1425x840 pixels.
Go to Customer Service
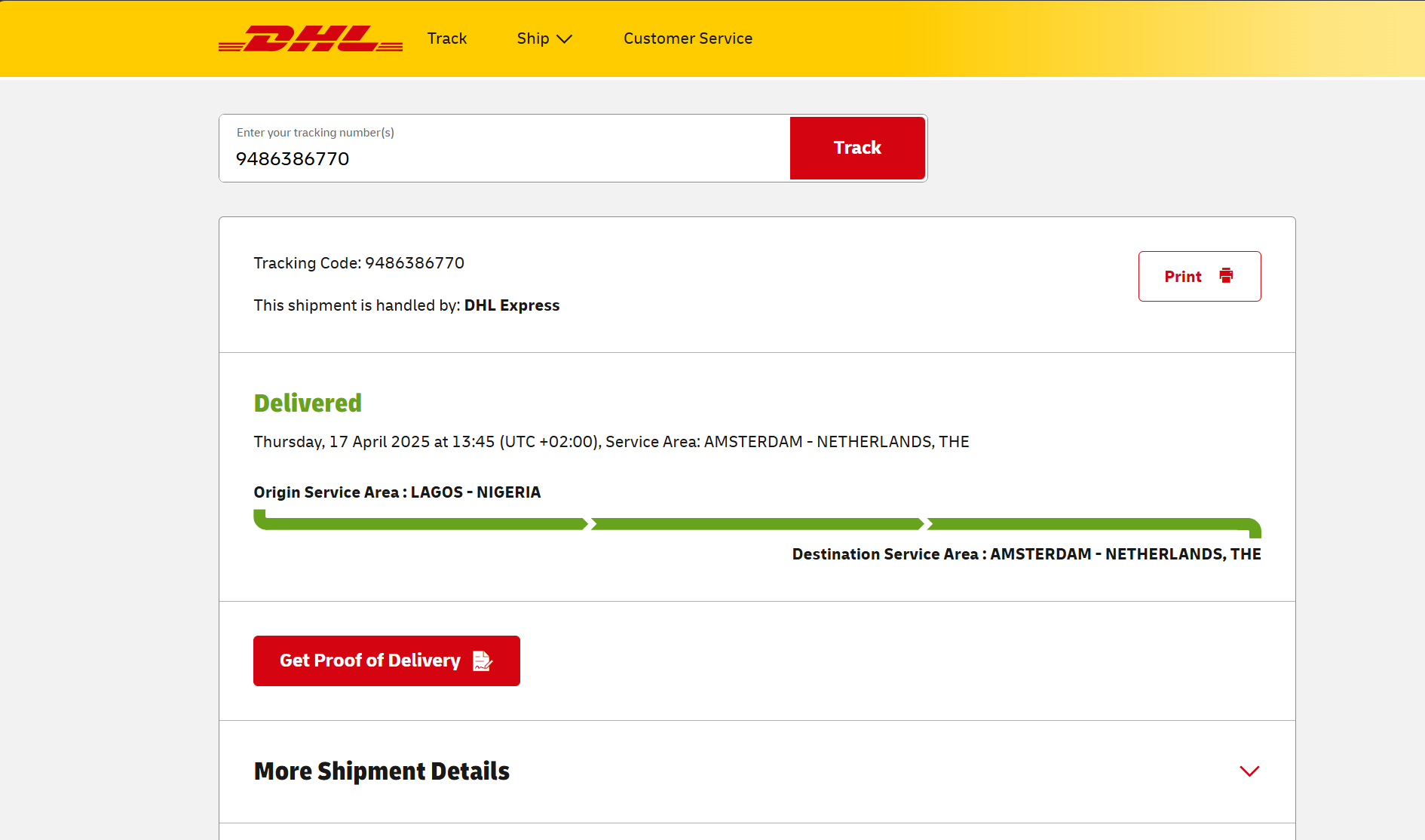(x=688, y=38)
